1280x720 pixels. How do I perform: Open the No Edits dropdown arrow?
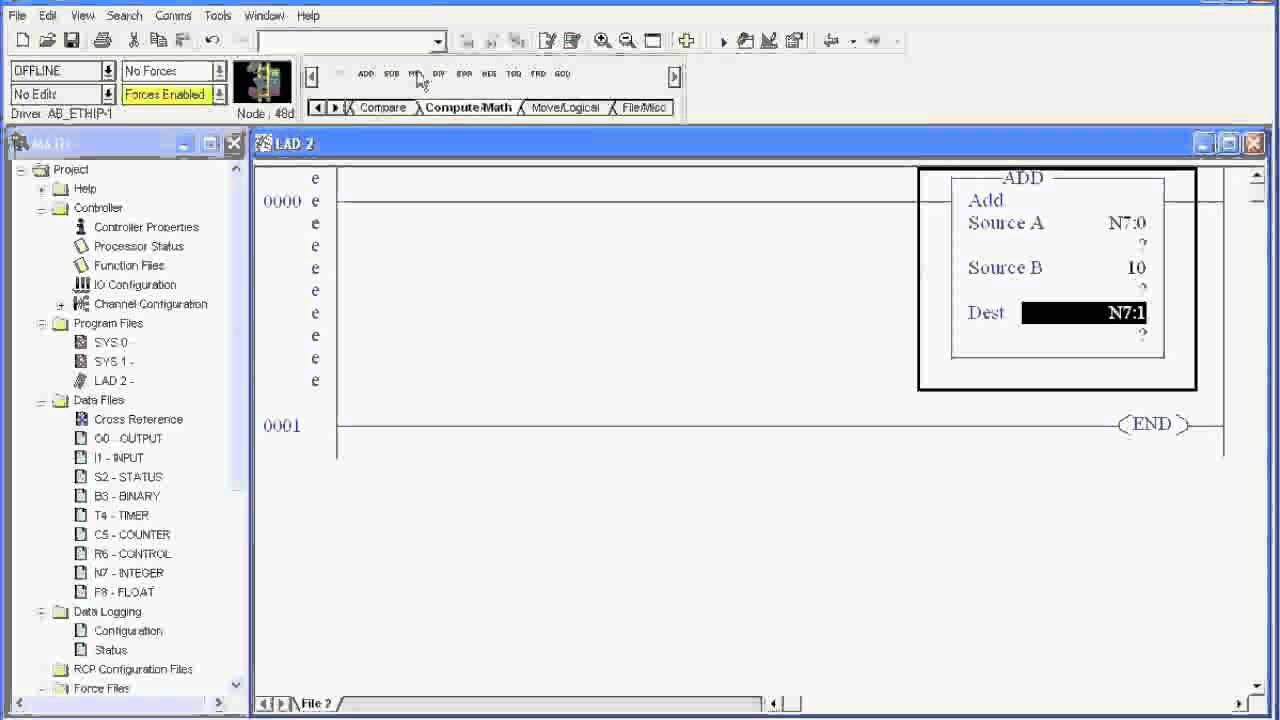point(108,94)
